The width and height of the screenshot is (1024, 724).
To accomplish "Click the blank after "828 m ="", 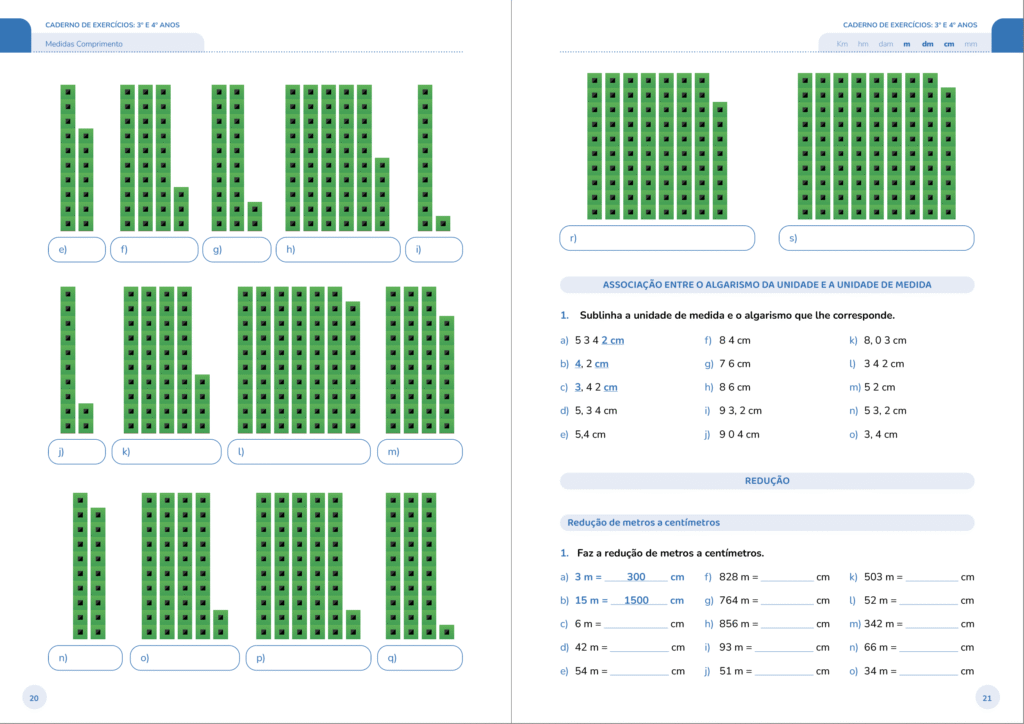I will 786,577.
